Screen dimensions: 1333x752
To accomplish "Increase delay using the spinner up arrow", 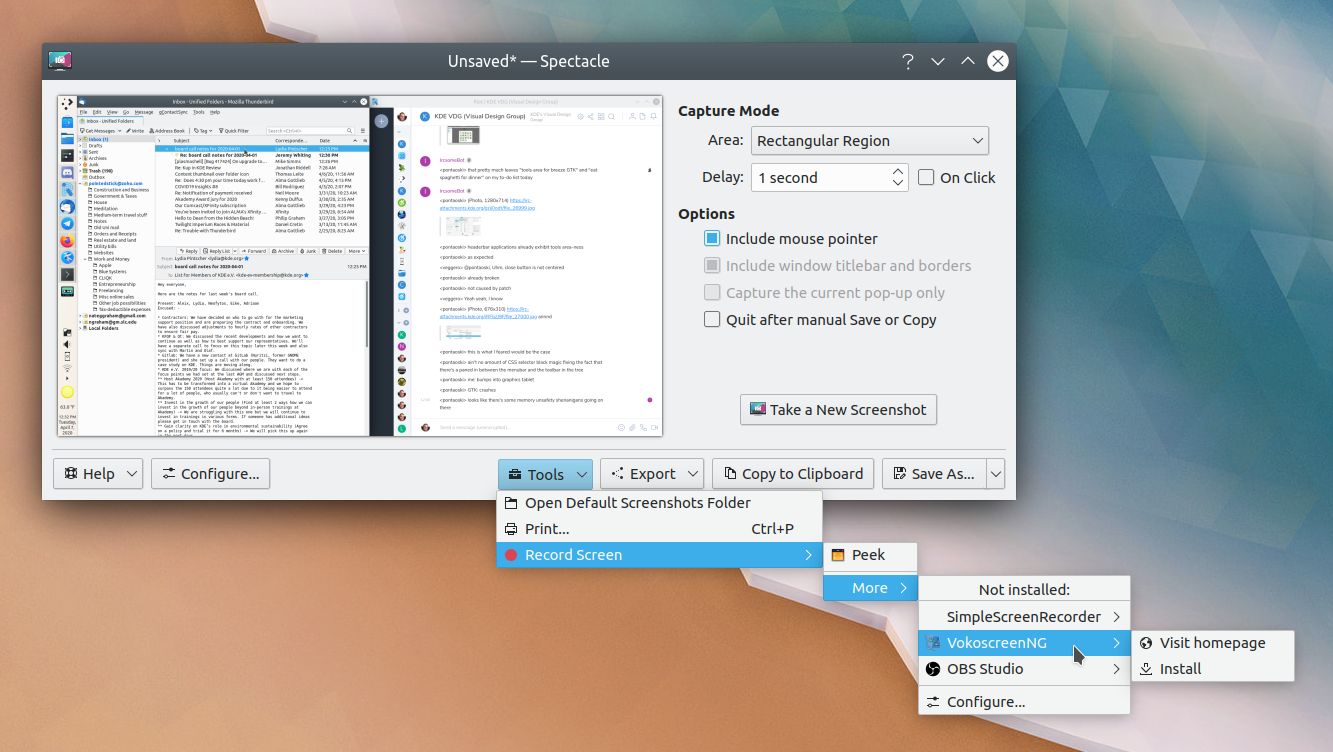I will tap(898, 171).
